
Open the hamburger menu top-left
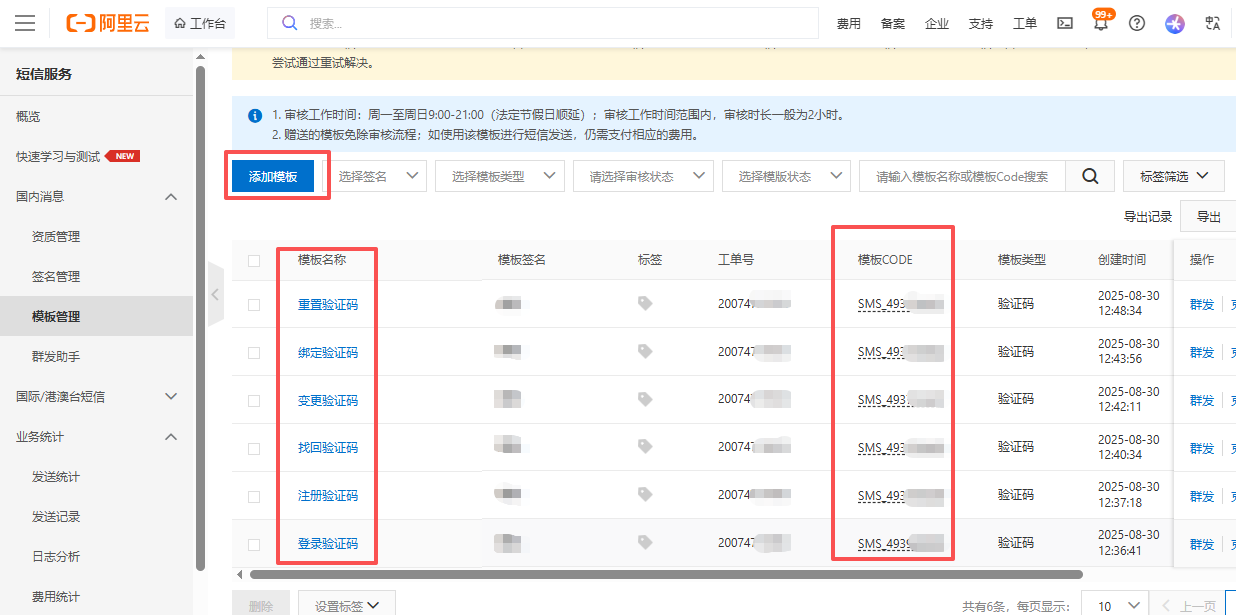point(25,22)
